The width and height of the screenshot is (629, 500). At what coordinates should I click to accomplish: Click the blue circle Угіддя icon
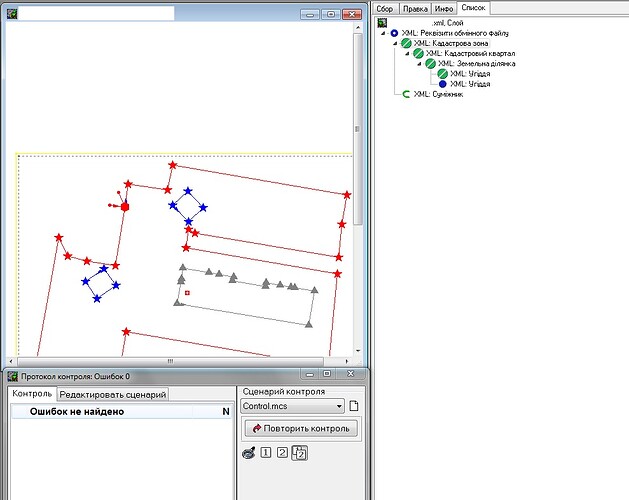(x=442, y=84)
